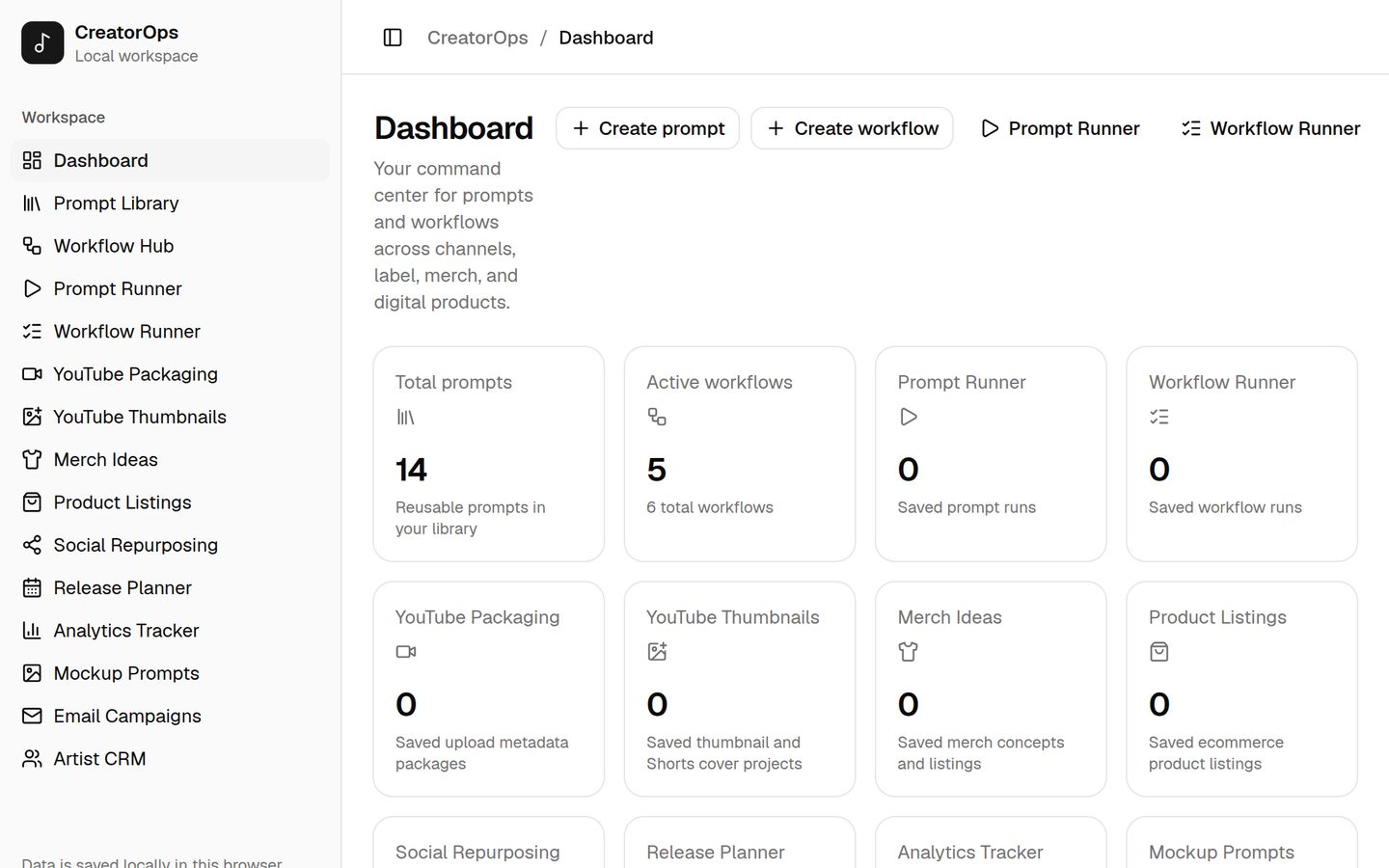Click the Product Listings bag icon in sidebar
1389x868 pixels.
pos(32,502)
